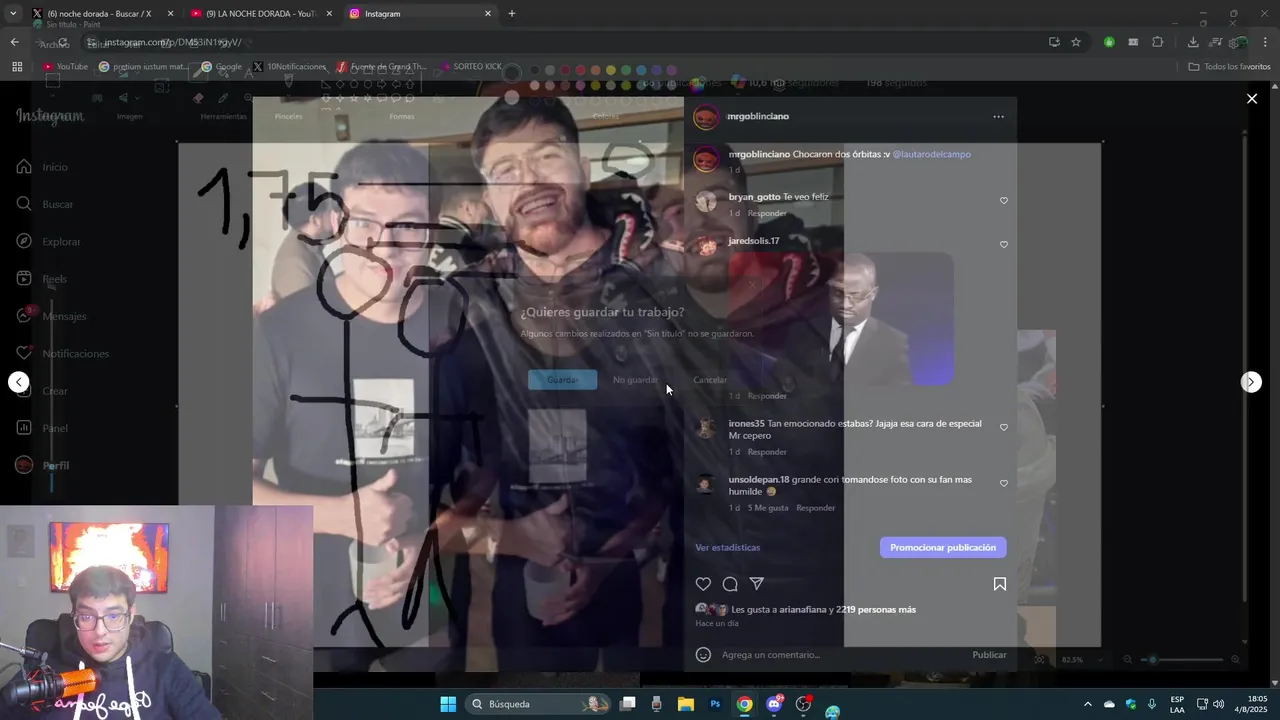This screenshot has width=1280, height=720.
Task: Open the mrgoblinciano profile from the post header
Action: tap(758, 117)
